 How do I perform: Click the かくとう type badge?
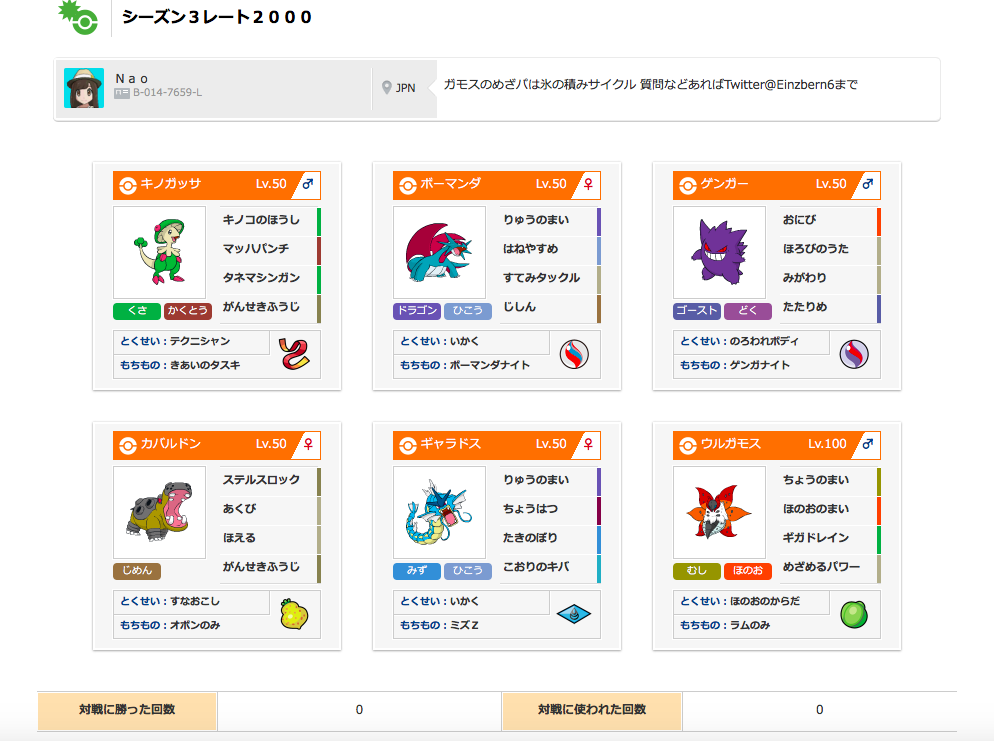[188, 311]
